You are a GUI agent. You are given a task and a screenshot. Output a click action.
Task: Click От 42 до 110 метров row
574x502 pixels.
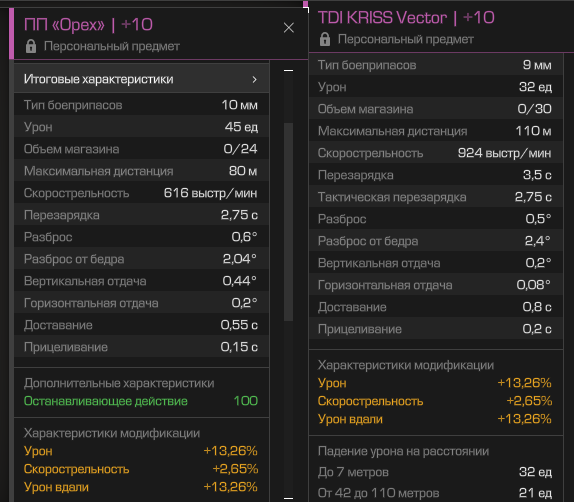pyautogui.click(x=435, y=493)
